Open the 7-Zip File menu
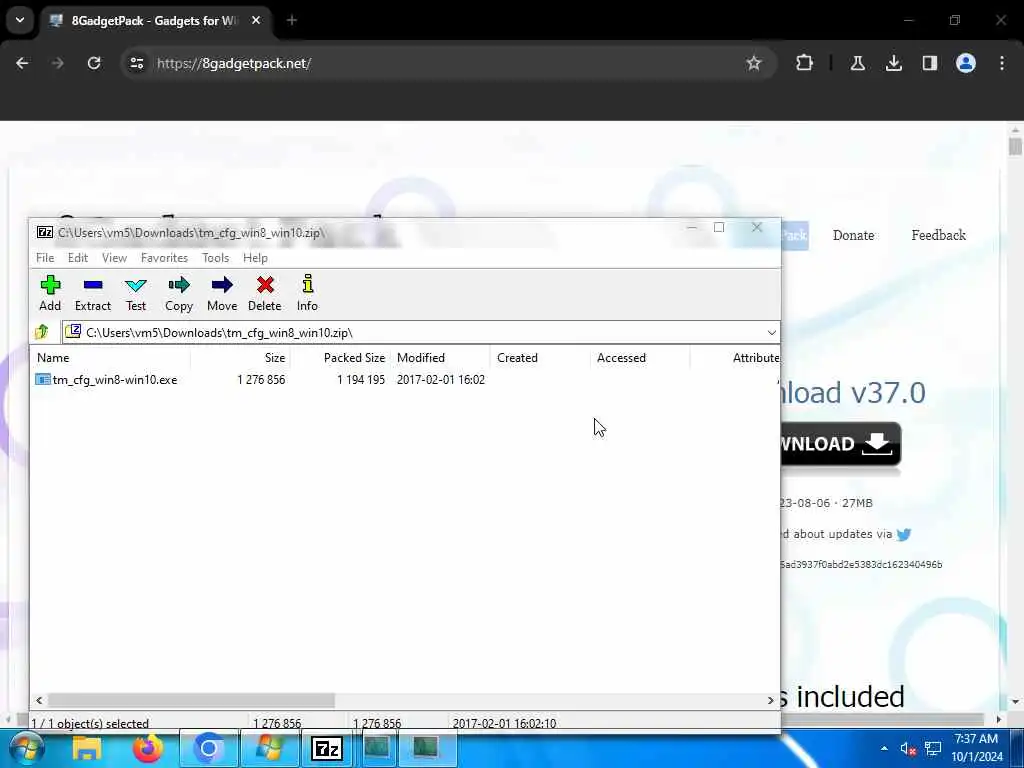Viewport: 1024px width, 768px height. pyautogui.click(x=45, y=258)
